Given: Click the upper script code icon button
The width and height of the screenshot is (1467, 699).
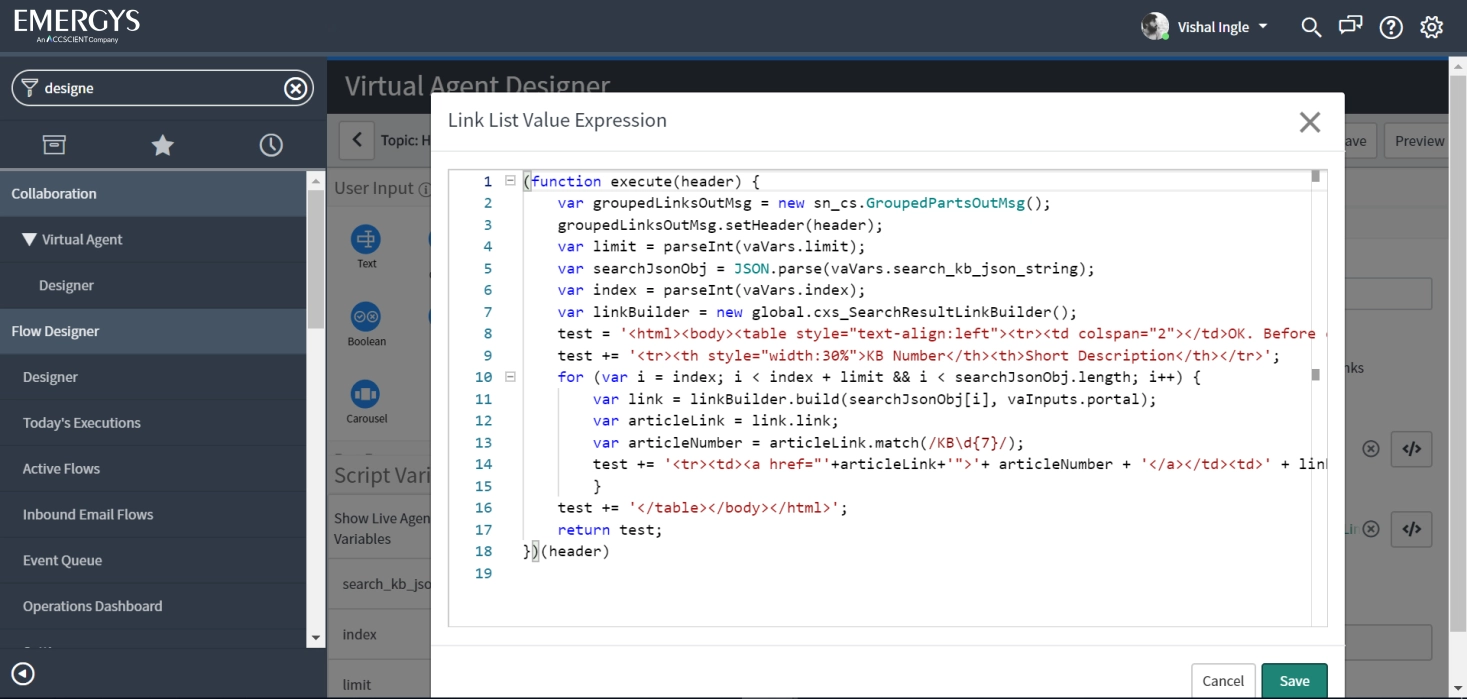Looking at the screenshot, I should [x=1411, y=449].
